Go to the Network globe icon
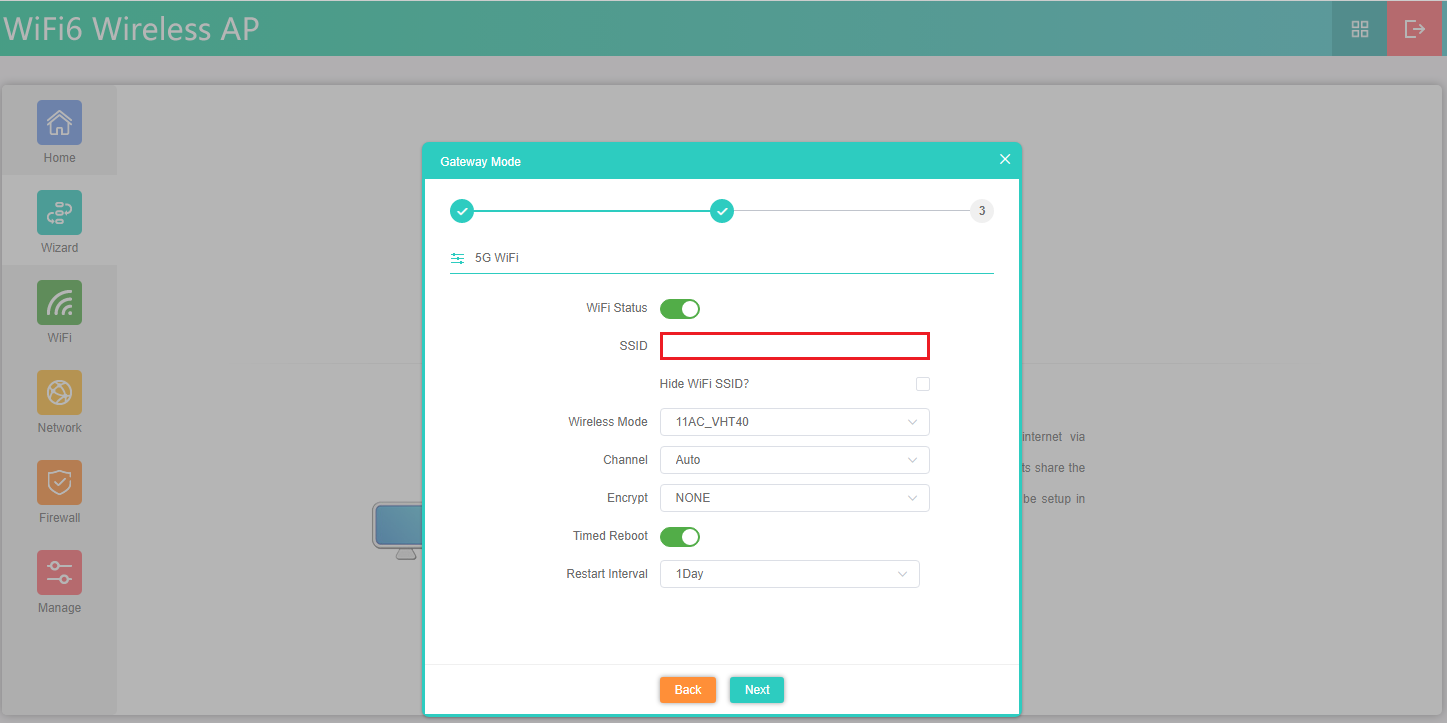 (59, 393)
